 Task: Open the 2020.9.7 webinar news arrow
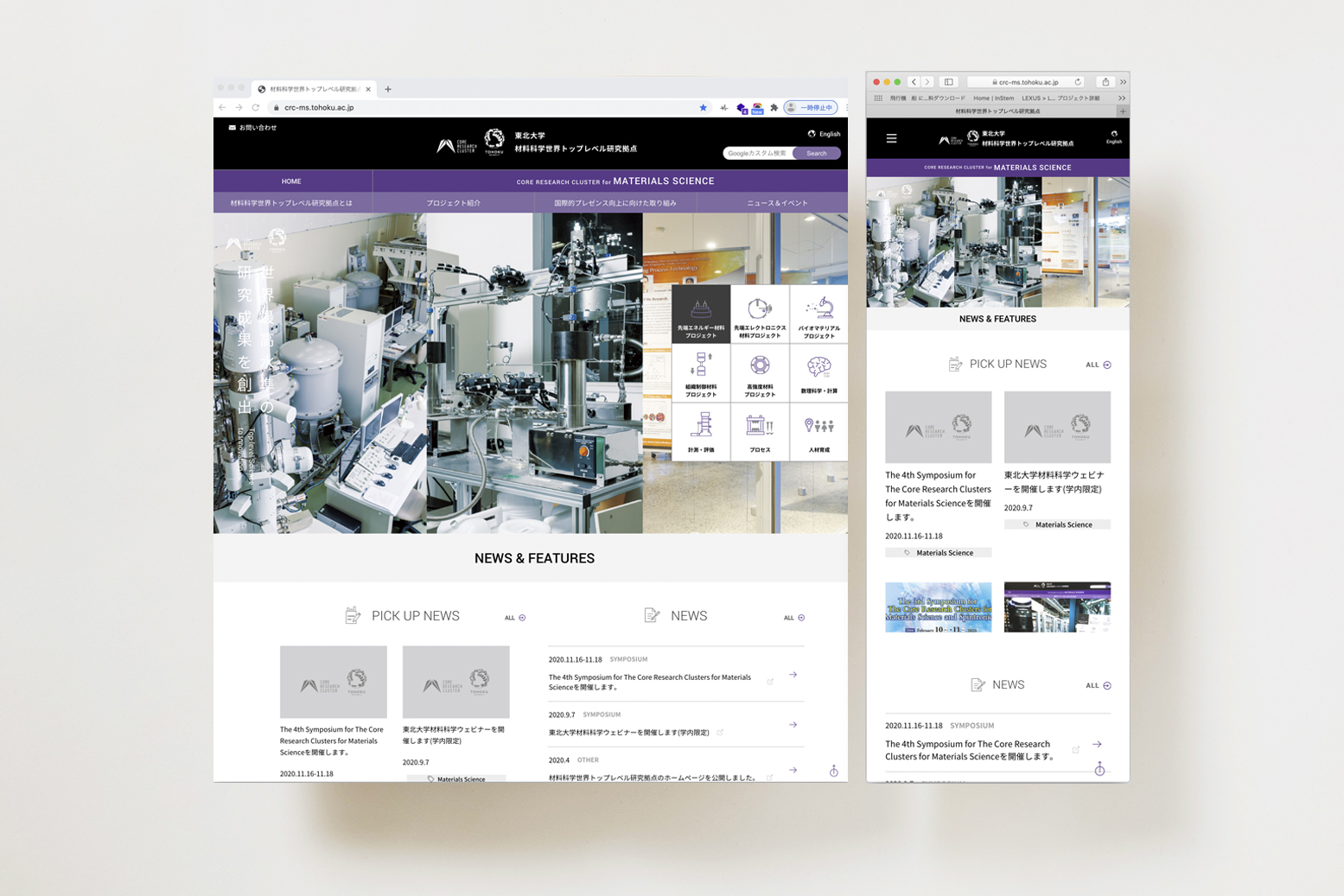pos(793,725)
